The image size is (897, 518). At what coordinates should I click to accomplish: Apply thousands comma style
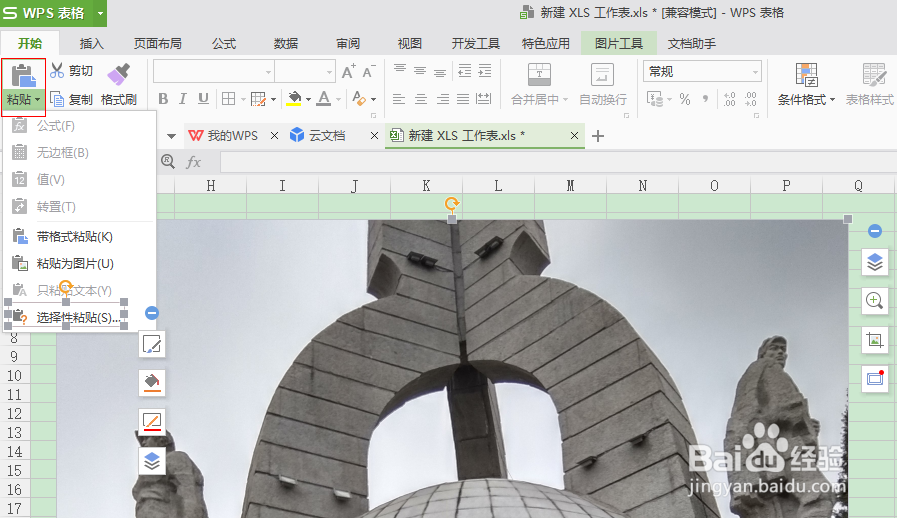coord(705,99)
